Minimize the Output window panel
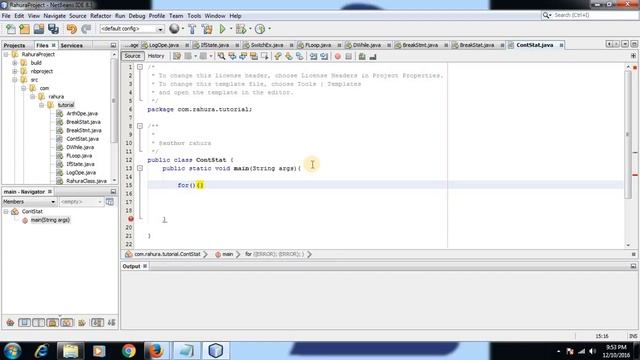 pyautogui.click(x=633, y=266)
